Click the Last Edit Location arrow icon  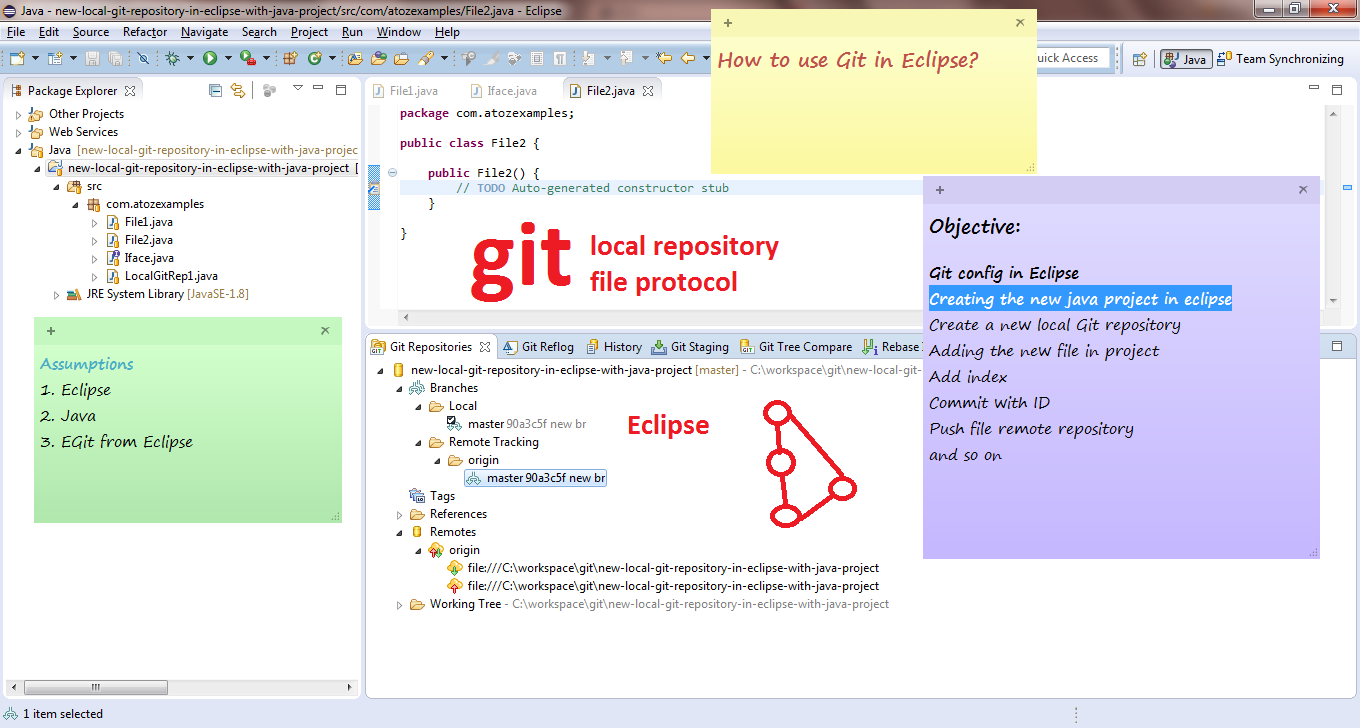[x=663, y=59]
